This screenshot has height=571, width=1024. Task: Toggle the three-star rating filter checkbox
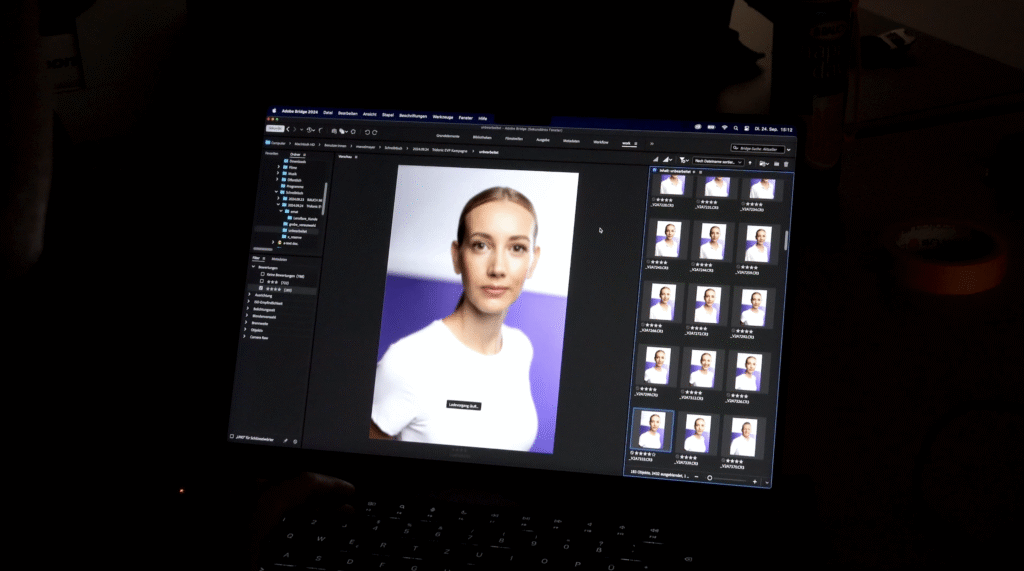tap(261, 283)
